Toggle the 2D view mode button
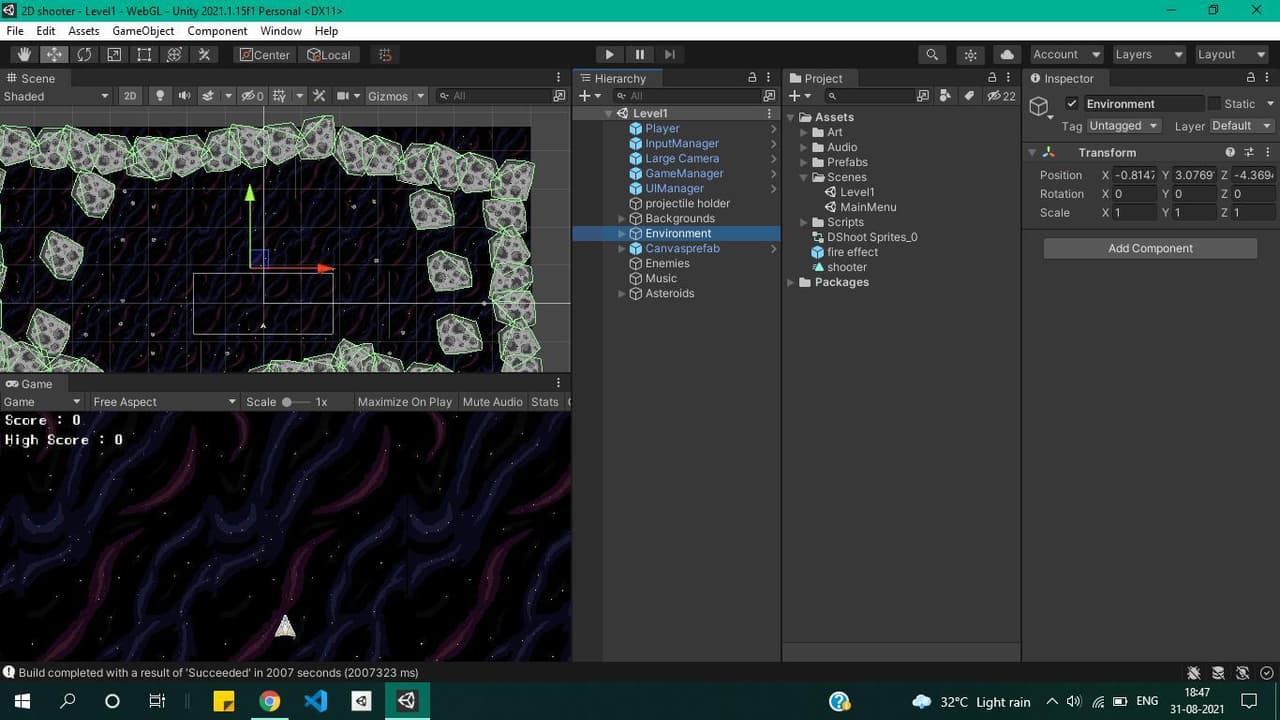Screen dimensions: 1280x720 click(130, 96)
